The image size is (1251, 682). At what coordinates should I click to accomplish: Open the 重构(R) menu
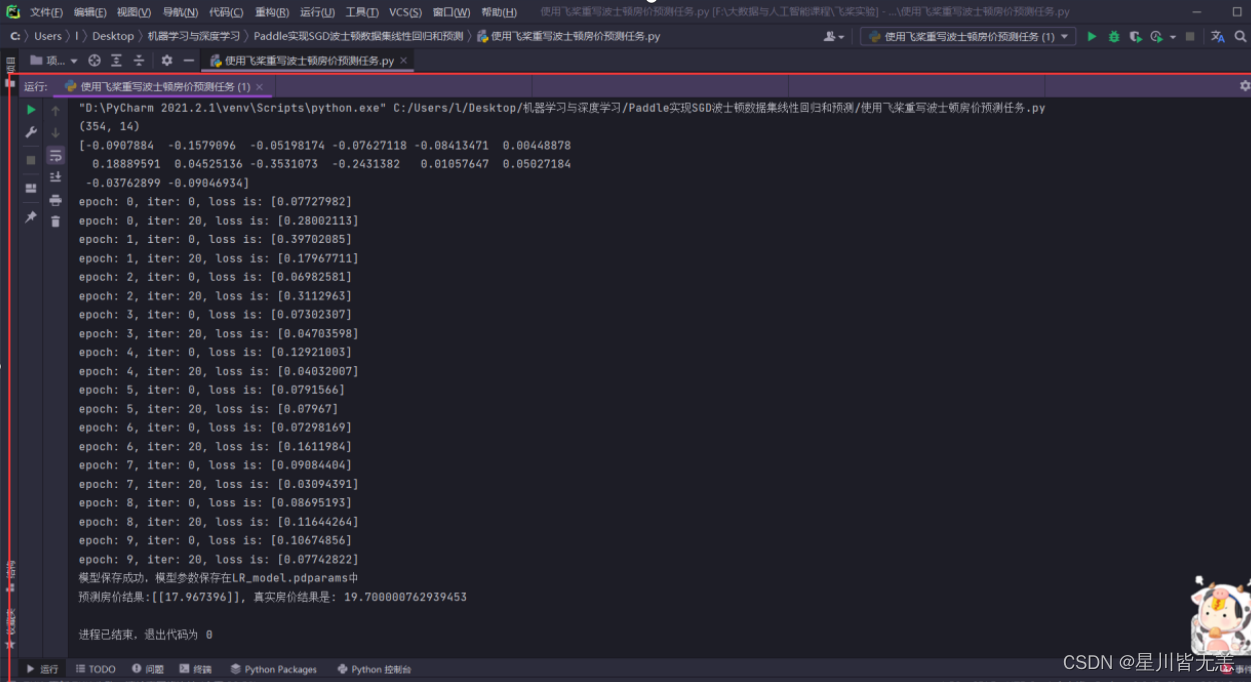[x=272, y=12]
